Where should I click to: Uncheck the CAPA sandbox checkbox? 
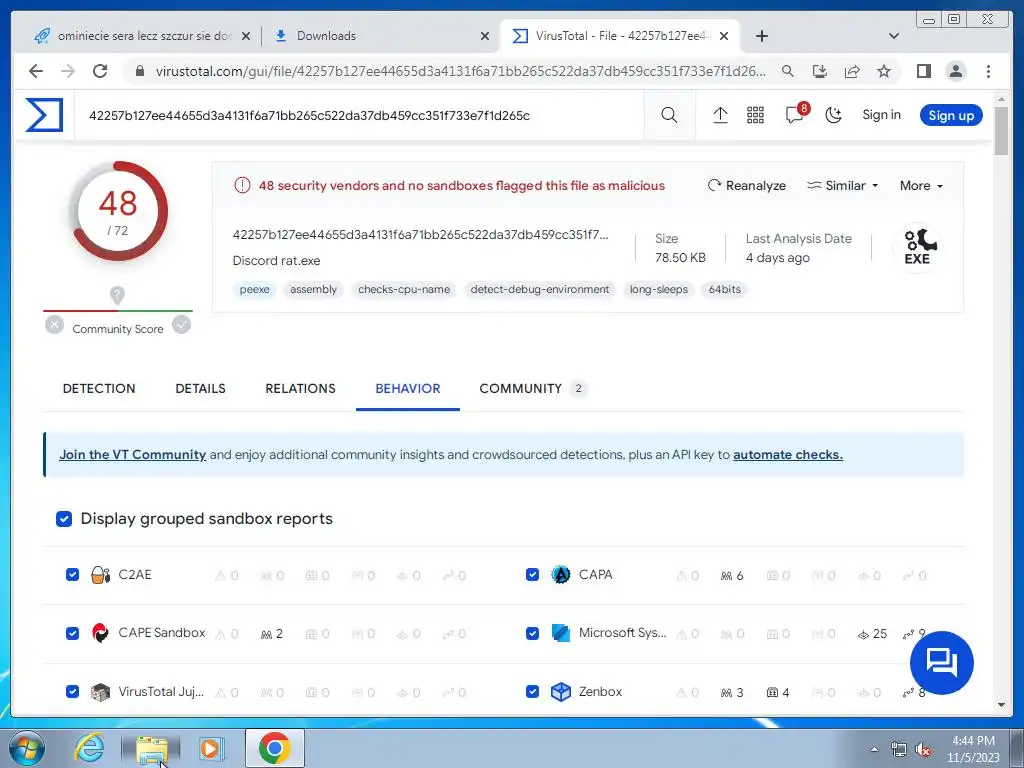pyautogui.click(x=532, y=575)
